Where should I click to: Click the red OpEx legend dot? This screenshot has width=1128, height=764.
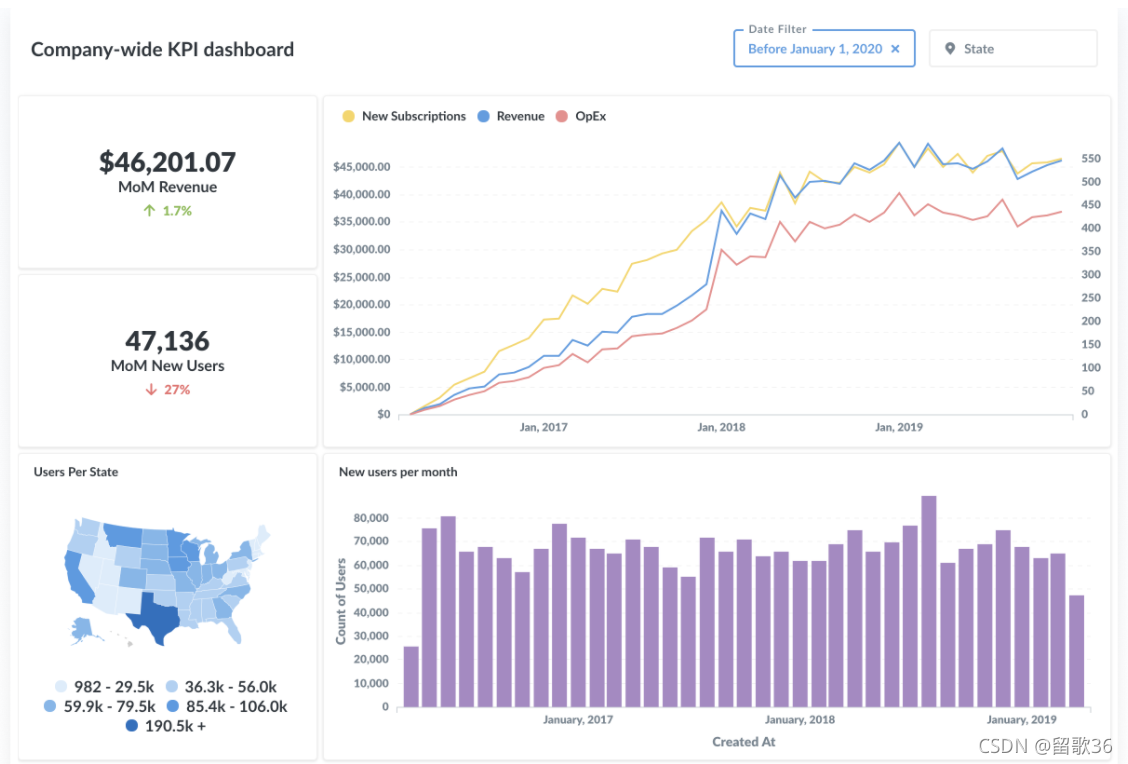pos(562,116)
